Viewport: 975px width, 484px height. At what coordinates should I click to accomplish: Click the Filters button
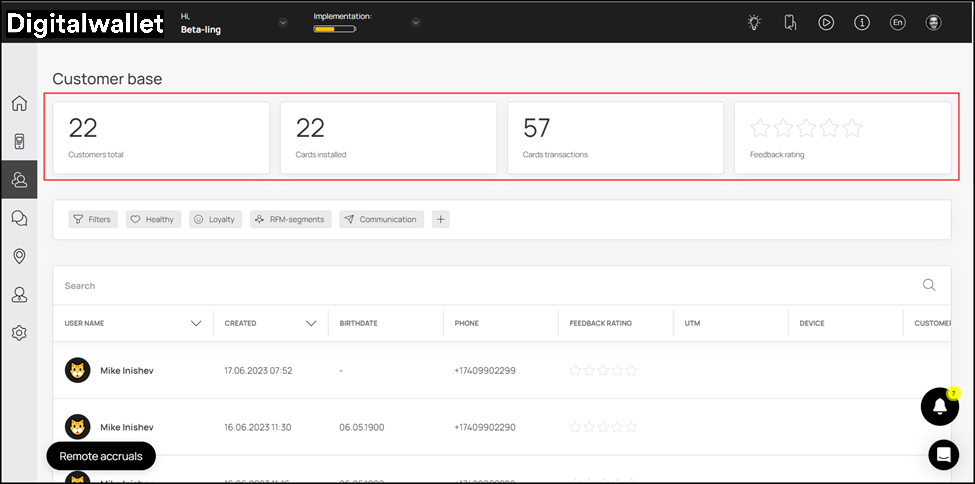click(x=92, y=219)
